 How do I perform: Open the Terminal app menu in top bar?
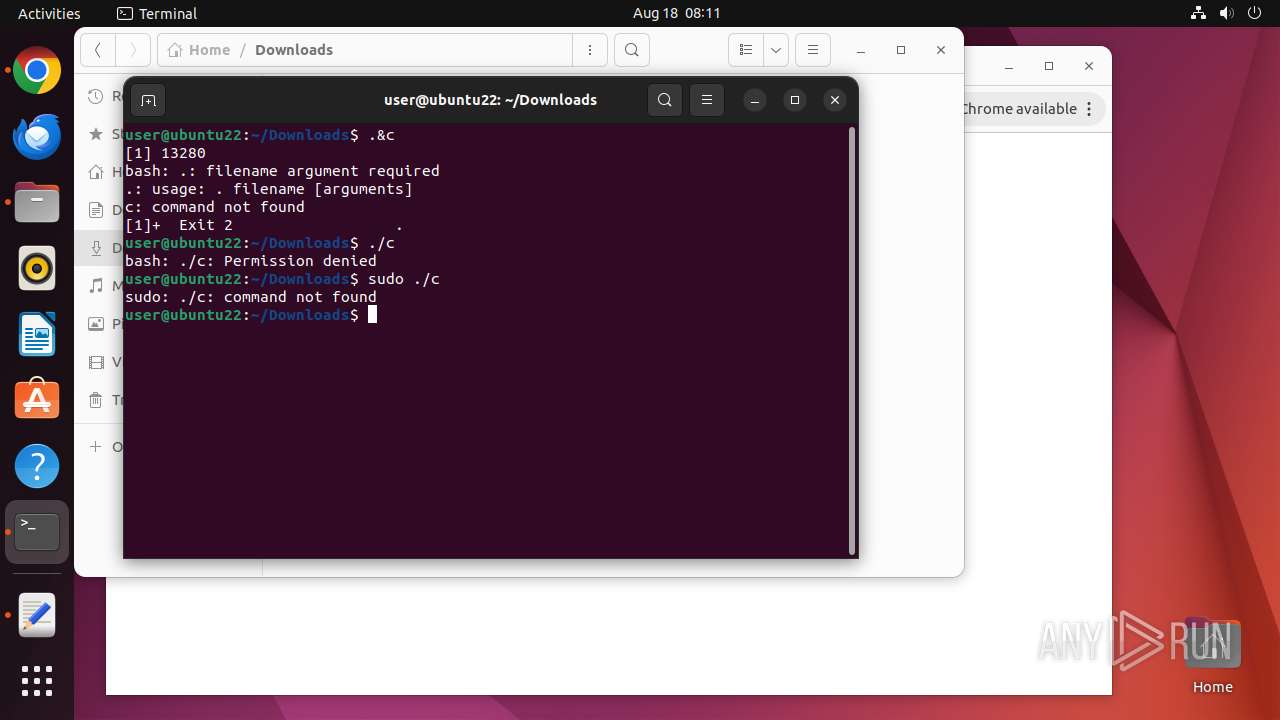coord(157,14)
